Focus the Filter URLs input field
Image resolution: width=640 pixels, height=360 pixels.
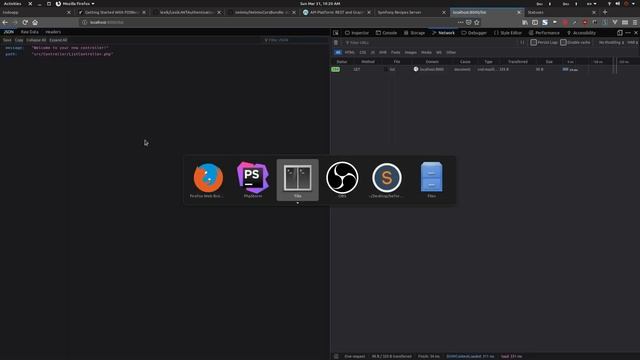[431, 42]
